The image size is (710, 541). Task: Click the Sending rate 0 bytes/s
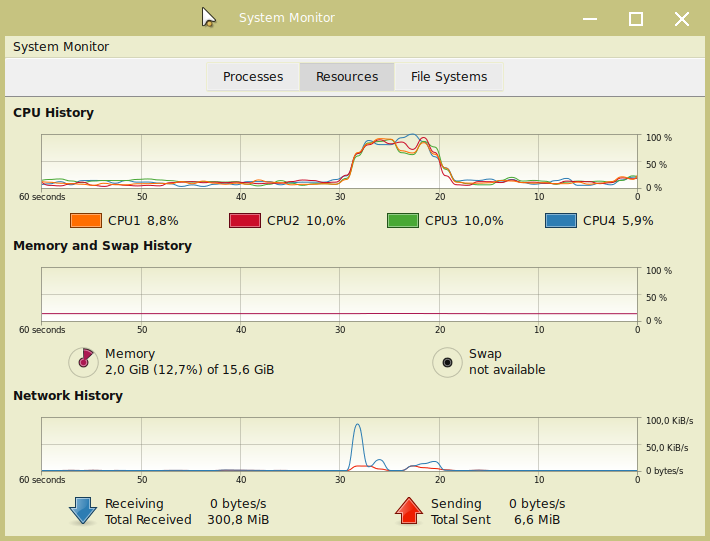click(537, 504)
